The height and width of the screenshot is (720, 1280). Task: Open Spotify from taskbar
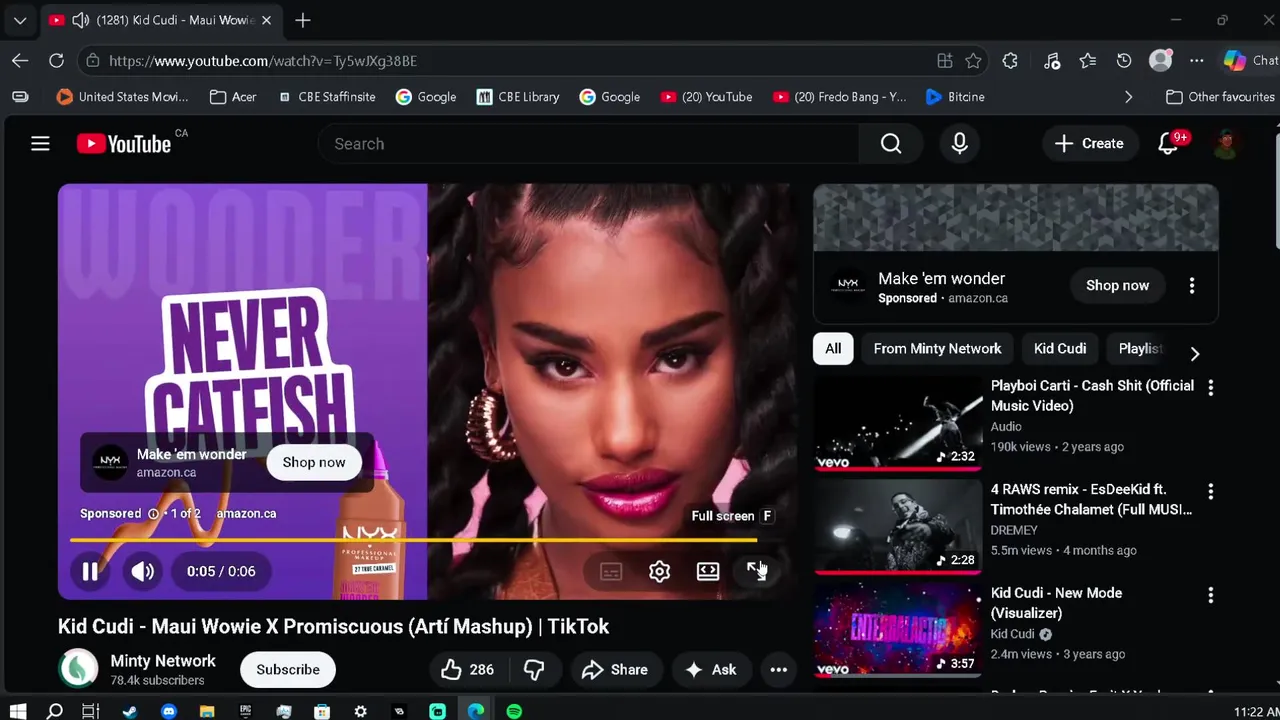514,711
